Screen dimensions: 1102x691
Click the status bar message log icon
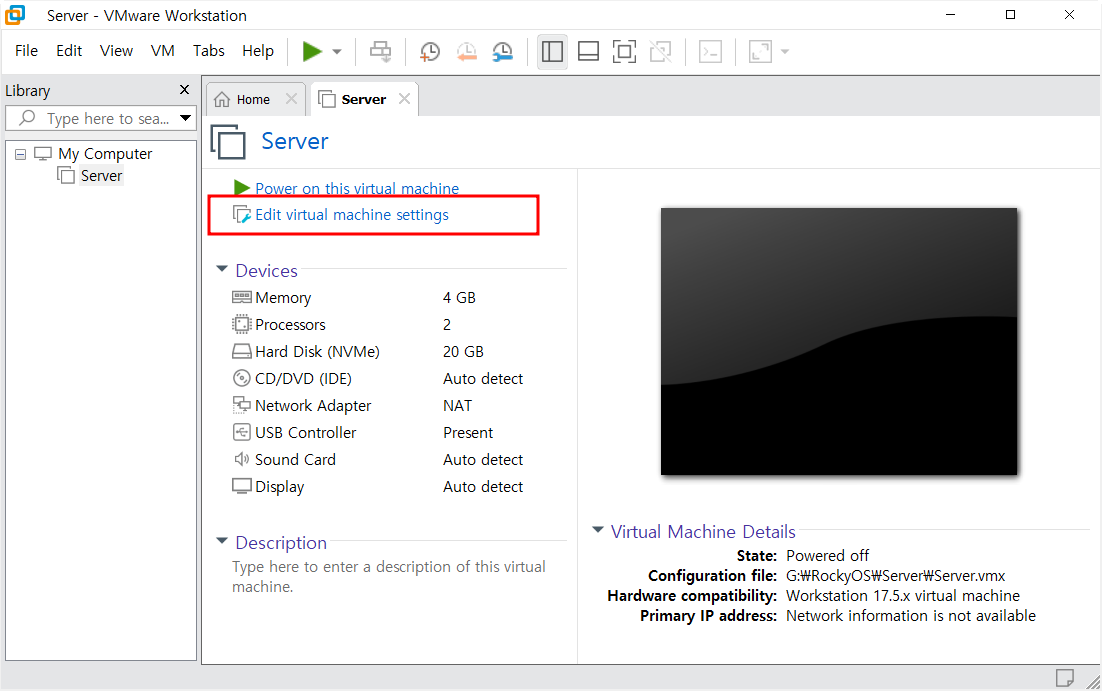coord(1064,678)
